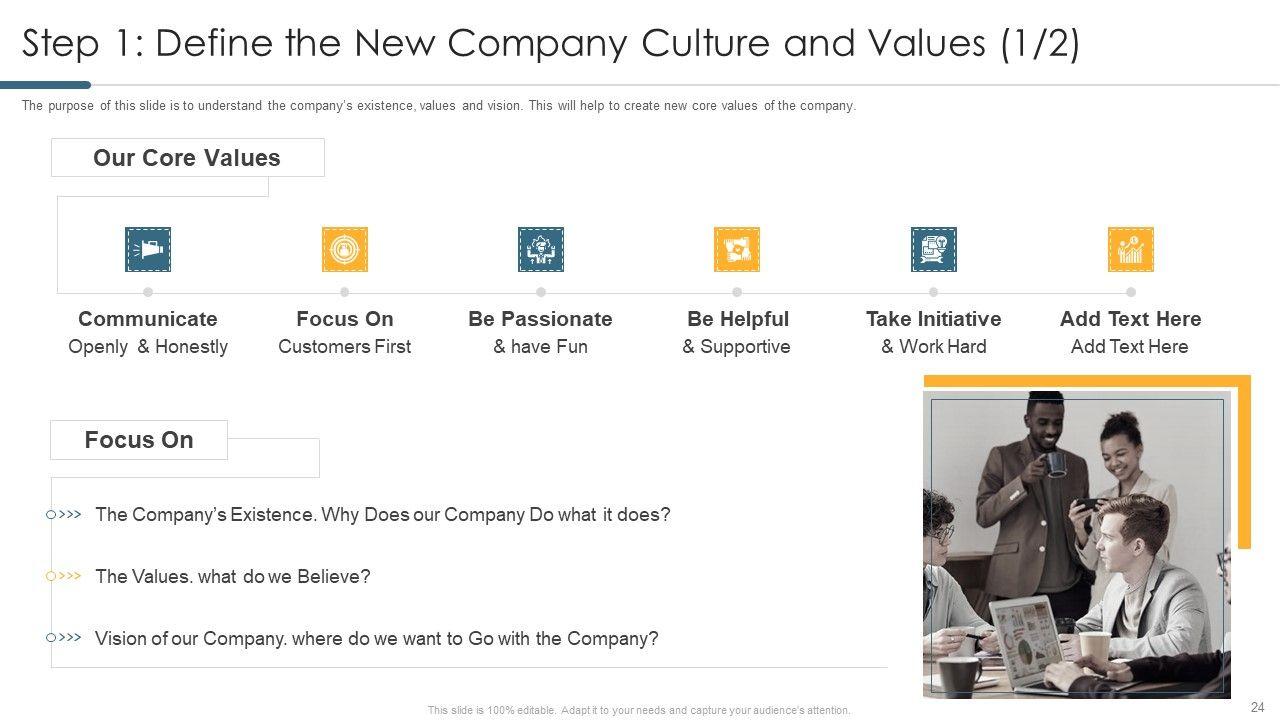The width and height of the screenshot is (1280, 720).
Task: Click the Vision of our Company bullet text
Action: (376, 638)
